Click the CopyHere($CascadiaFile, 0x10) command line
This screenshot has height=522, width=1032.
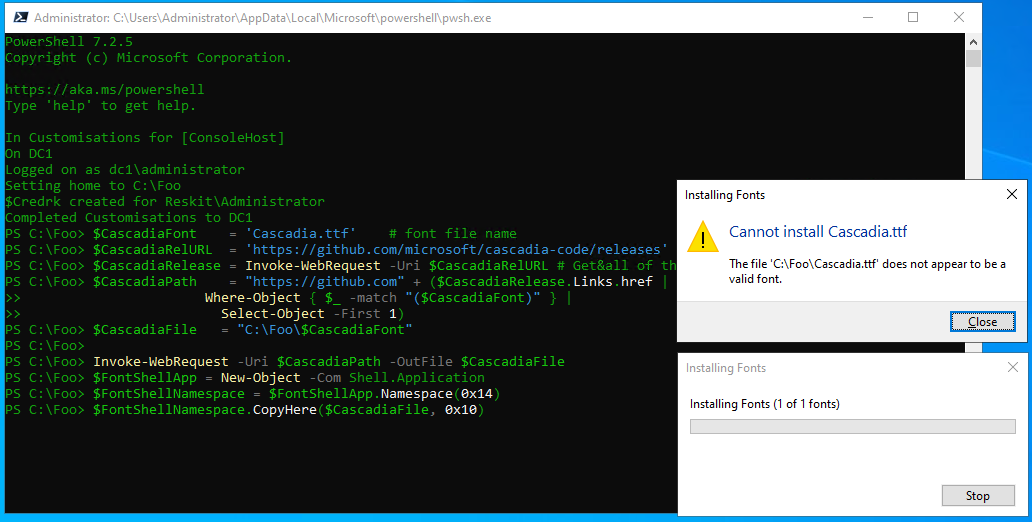click(245, 410)
